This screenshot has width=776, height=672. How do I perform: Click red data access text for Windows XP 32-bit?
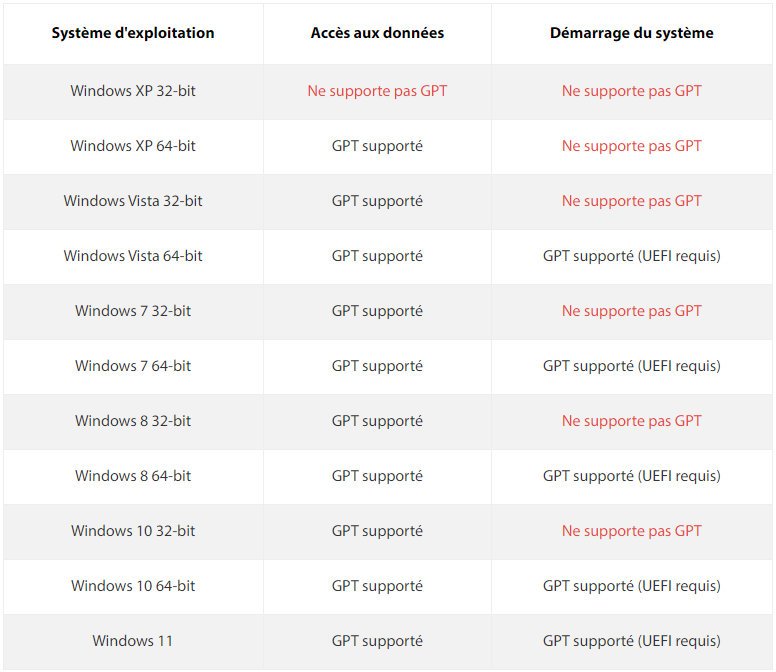point(377,91)
